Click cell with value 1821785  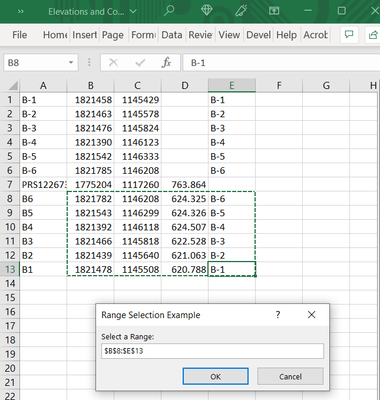click(x=90, y=171)
